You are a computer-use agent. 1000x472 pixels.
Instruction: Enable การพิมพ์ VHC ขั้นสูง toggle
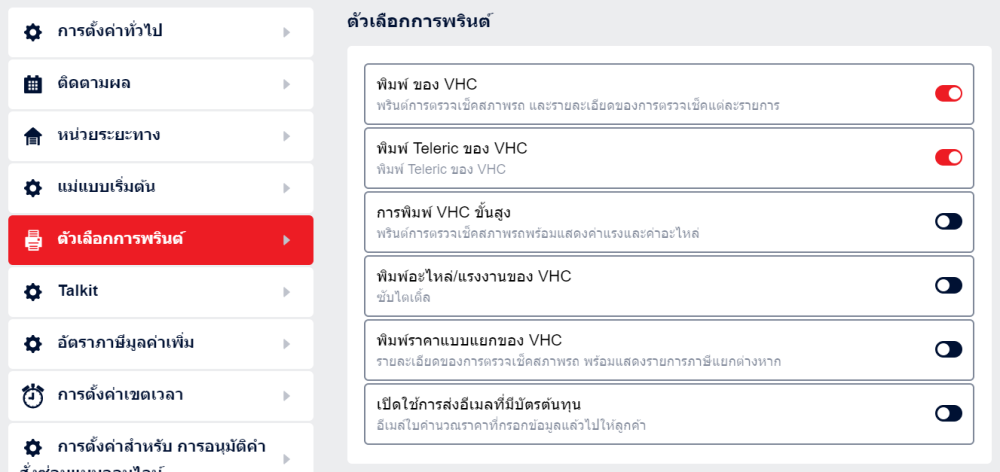click(x=948, y=221)
